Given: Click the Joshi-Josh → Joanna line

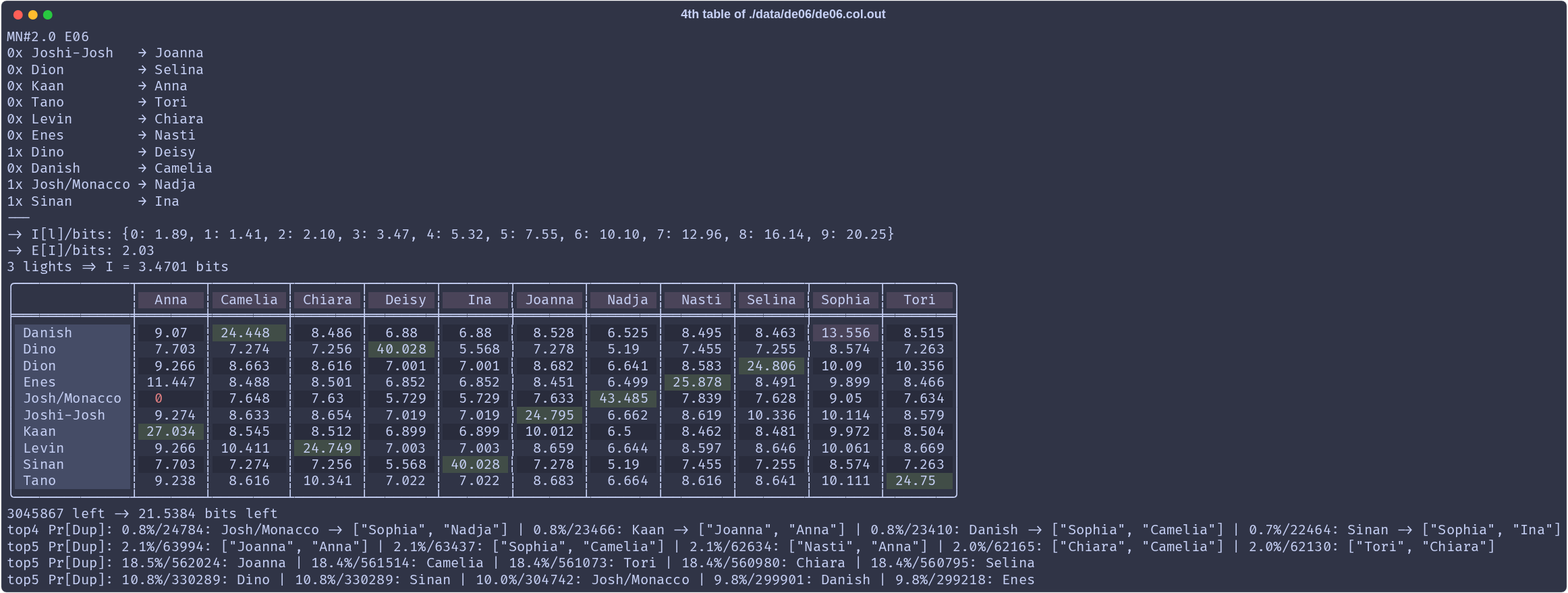Looking at the screenshot, I should coord(105,53).
